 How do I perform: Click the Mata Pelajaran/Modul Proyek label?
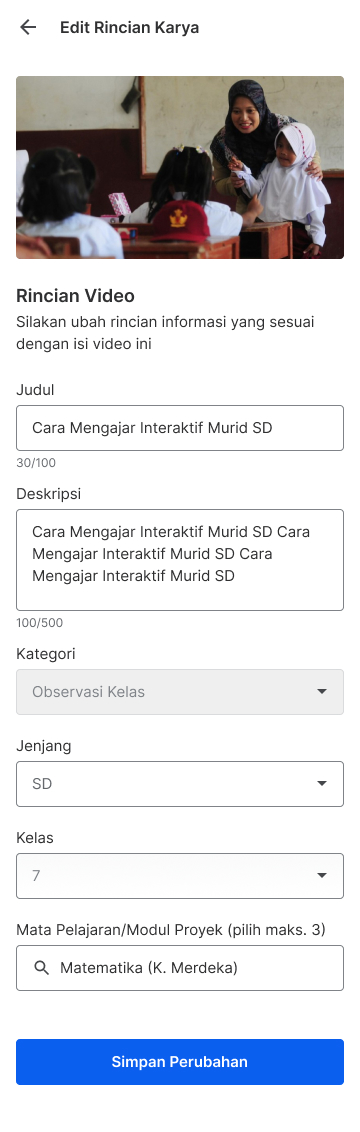click(171, 930)
